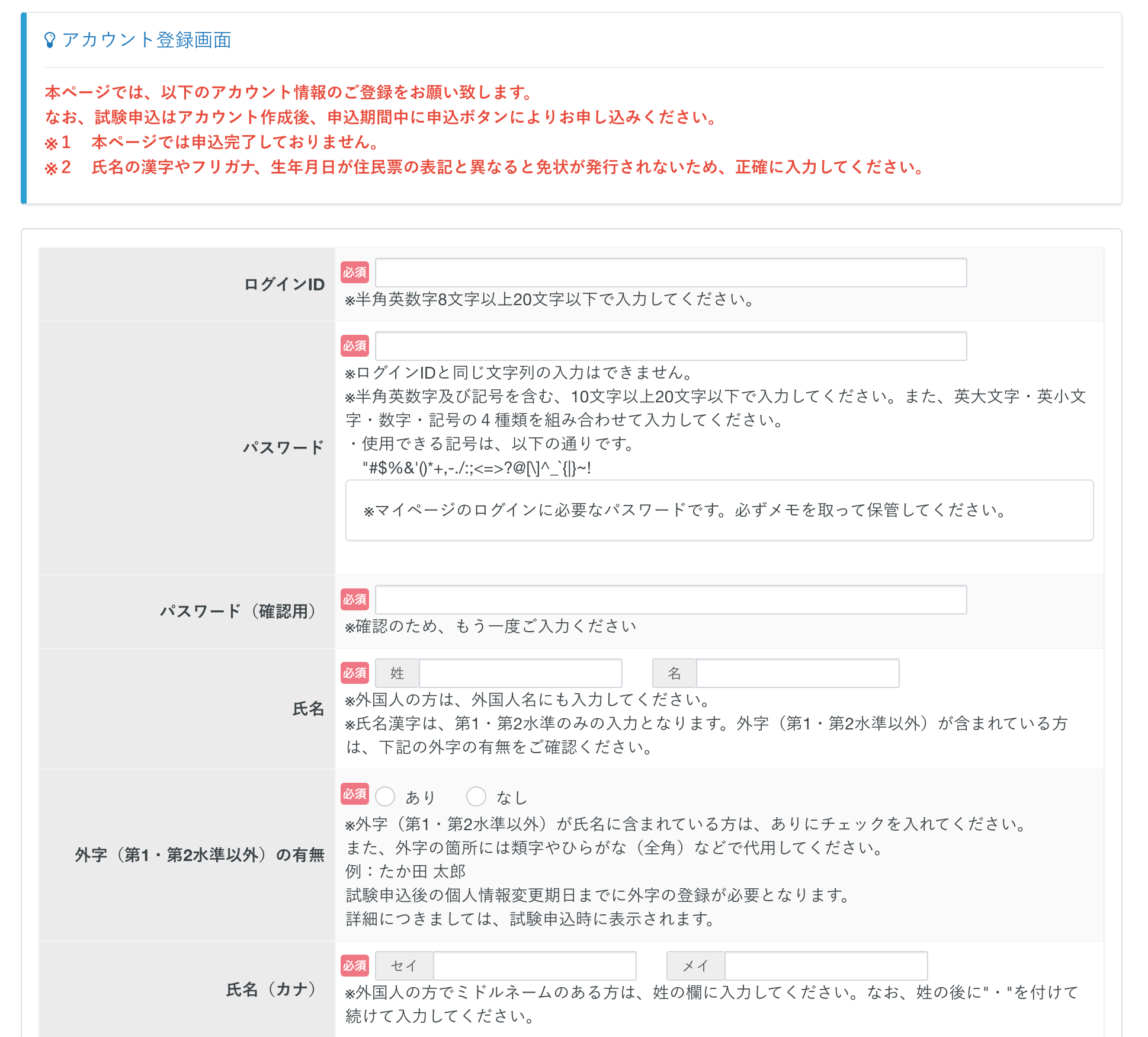Screen dimensions: 1148x1037
Task: Click the 姓 (surname) kanji input field
Action: point(520,673)
